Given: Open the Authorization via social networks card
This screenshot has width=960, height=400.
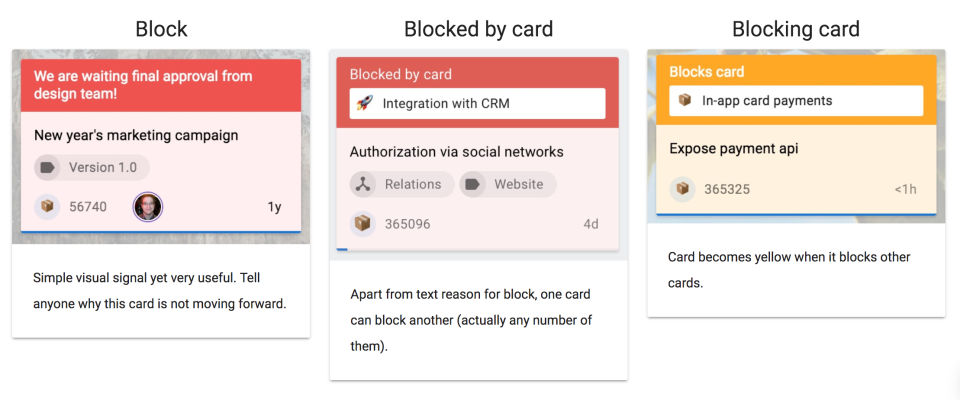Looking at the screenshot, I should coord(456,152).
